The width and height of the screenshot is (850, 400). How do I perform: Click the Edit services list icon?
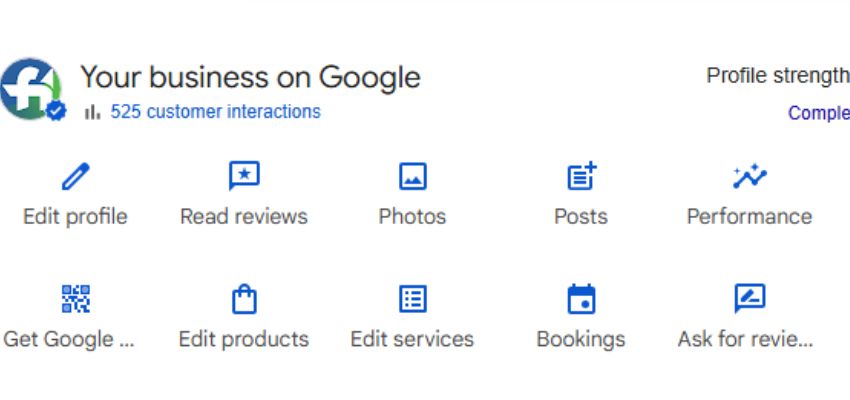point(412,299)
